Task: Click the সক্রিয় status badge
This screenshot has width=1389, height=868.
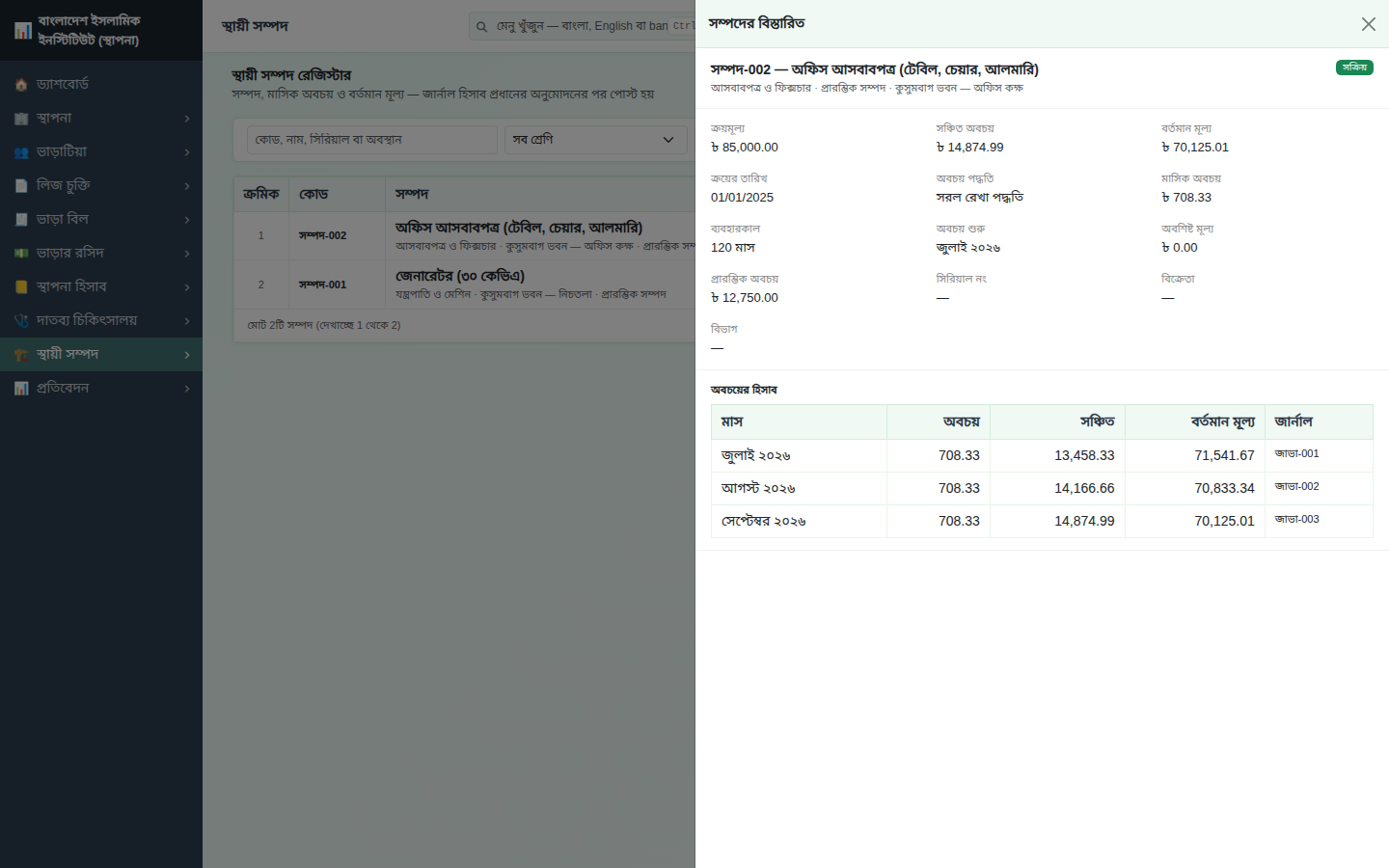Action: pyautogui.click(x=1354, y=68)
